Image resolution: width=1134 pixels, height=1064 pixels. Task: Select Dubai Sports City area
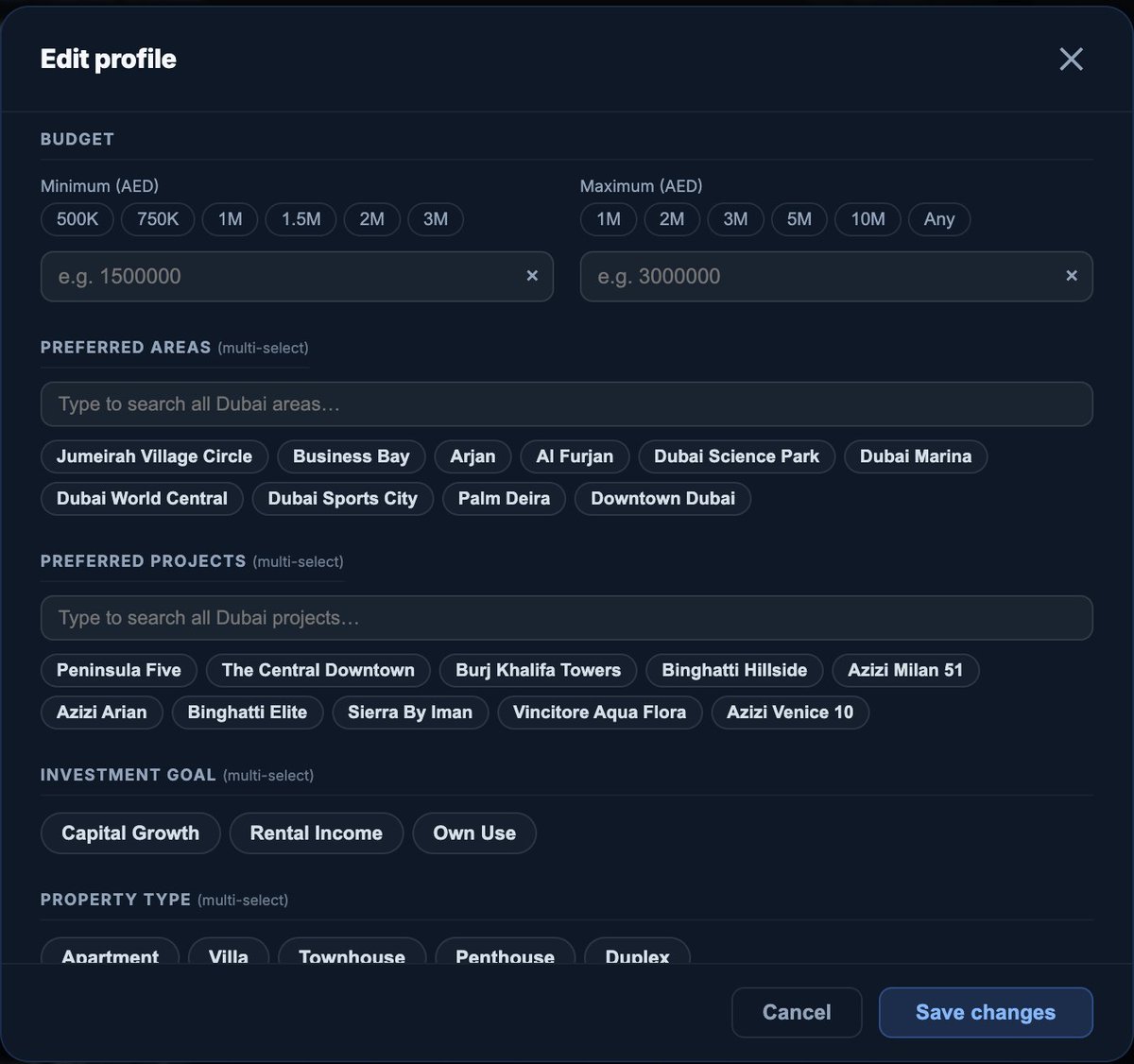click(343, 498)
